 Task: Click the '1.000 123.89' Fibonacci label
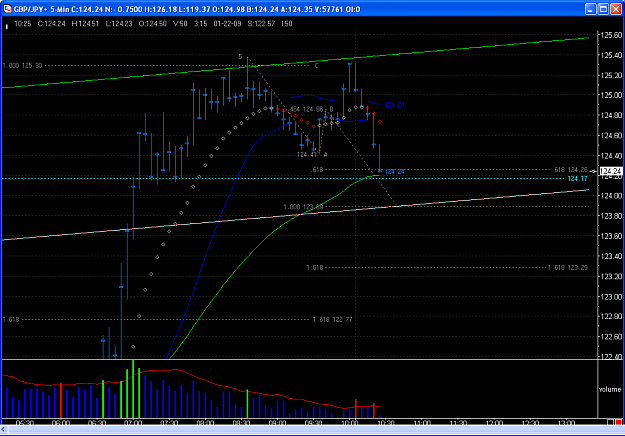tap(303, 207)
